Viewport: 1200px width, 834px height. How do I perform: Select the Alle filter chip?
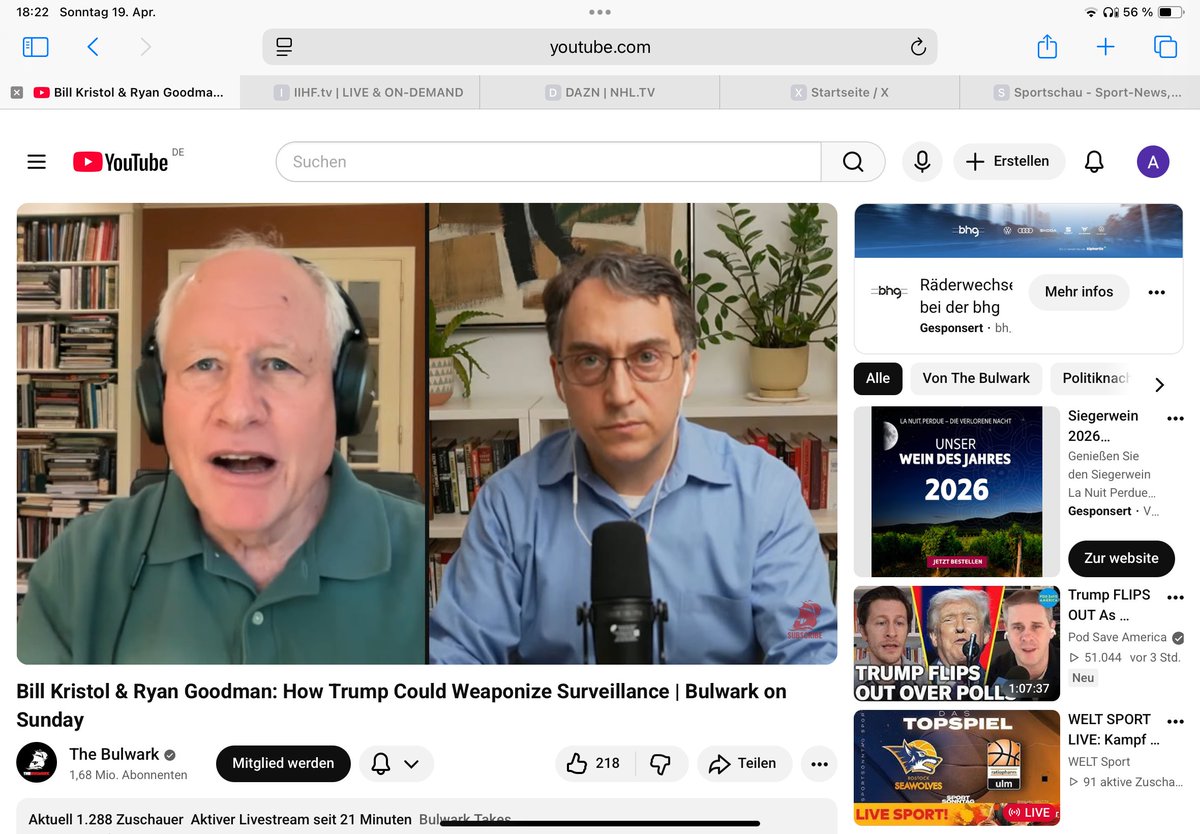(878, 378)
